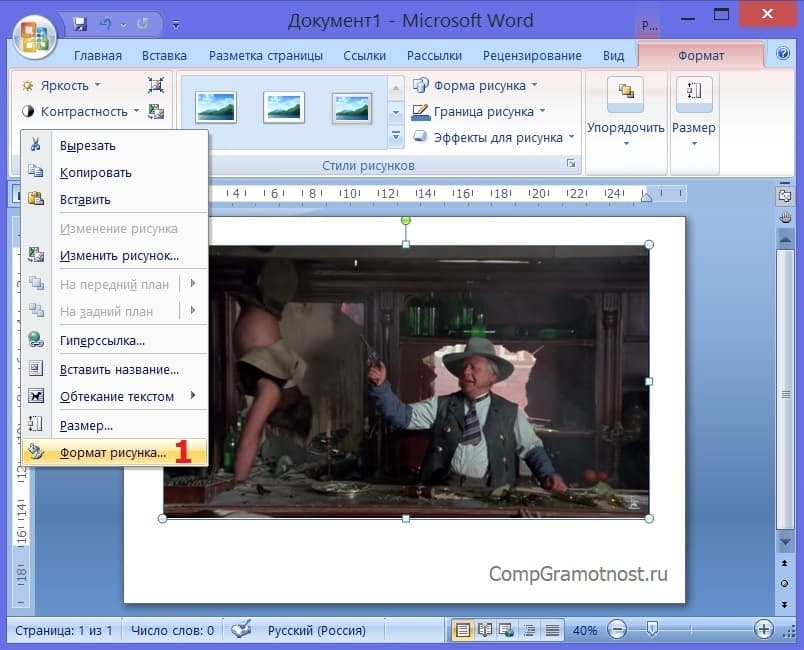Viewport: 804px width, 650px height.
Task: Switch to Outline view
Action: pyautogui.click(x=529, y=629)
